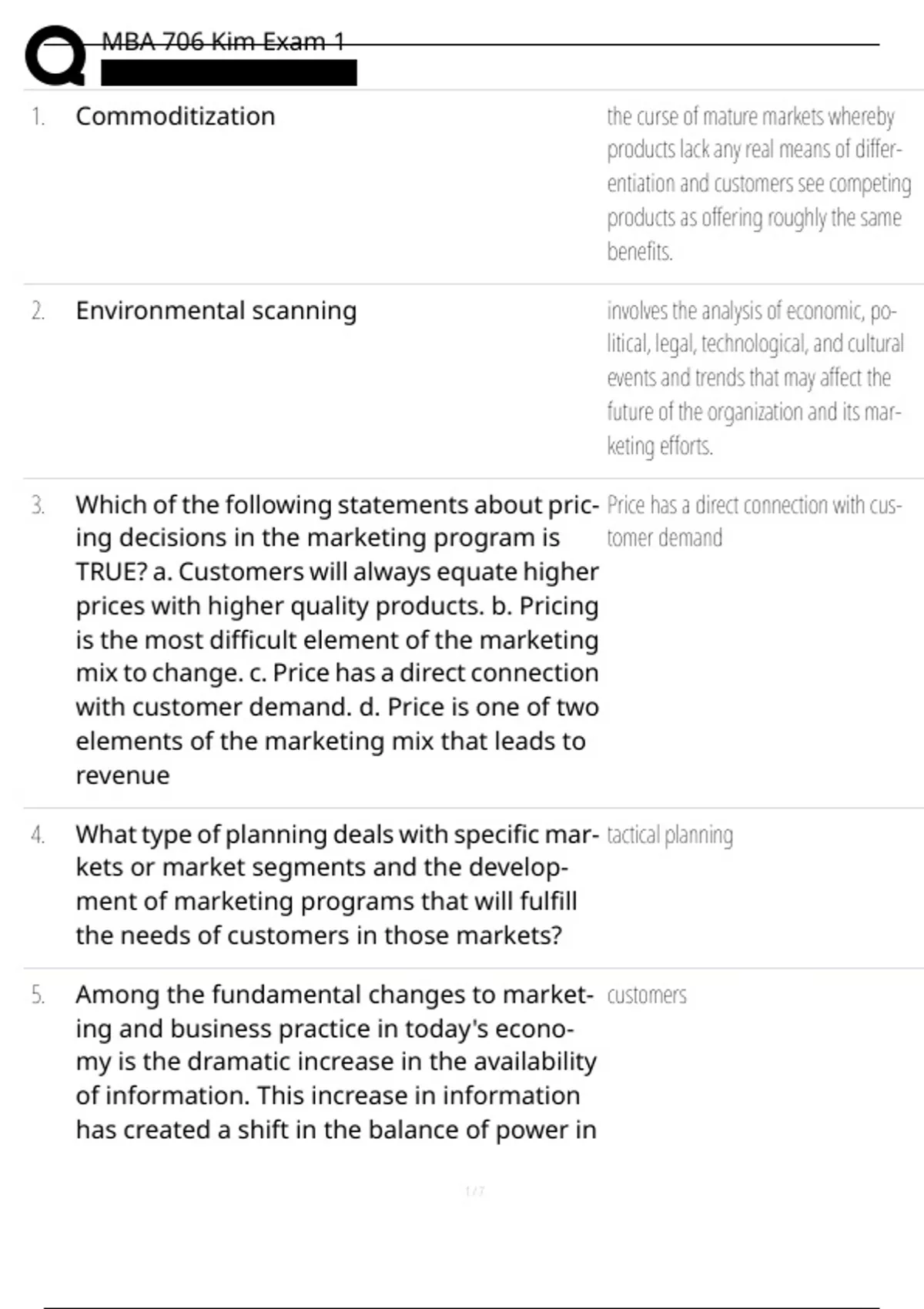The width and height of the screenshot is (924, 1309).
Task: Click the Environmental scanning definition text
Action: tap(755, 378)
